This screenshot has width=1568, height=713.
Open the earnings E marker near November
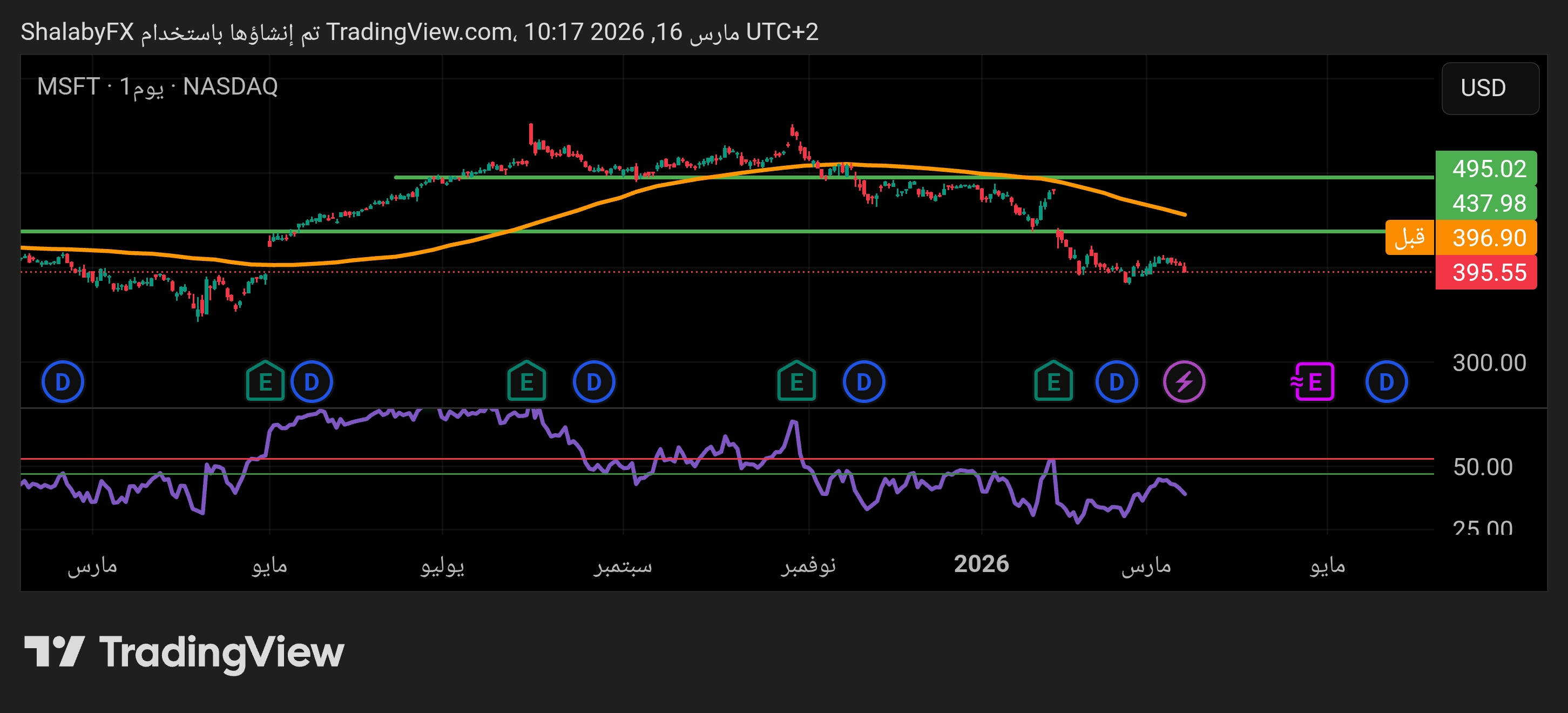(x=796, y=382)
